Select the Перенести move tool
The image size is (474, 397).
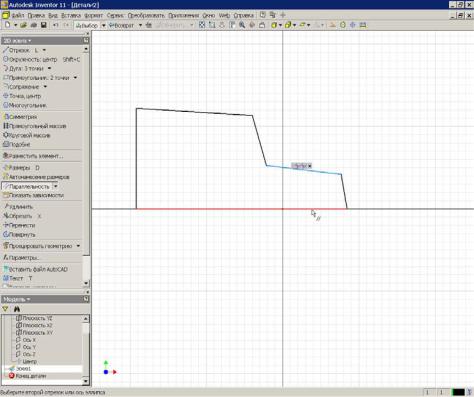(x=19, y=225)
